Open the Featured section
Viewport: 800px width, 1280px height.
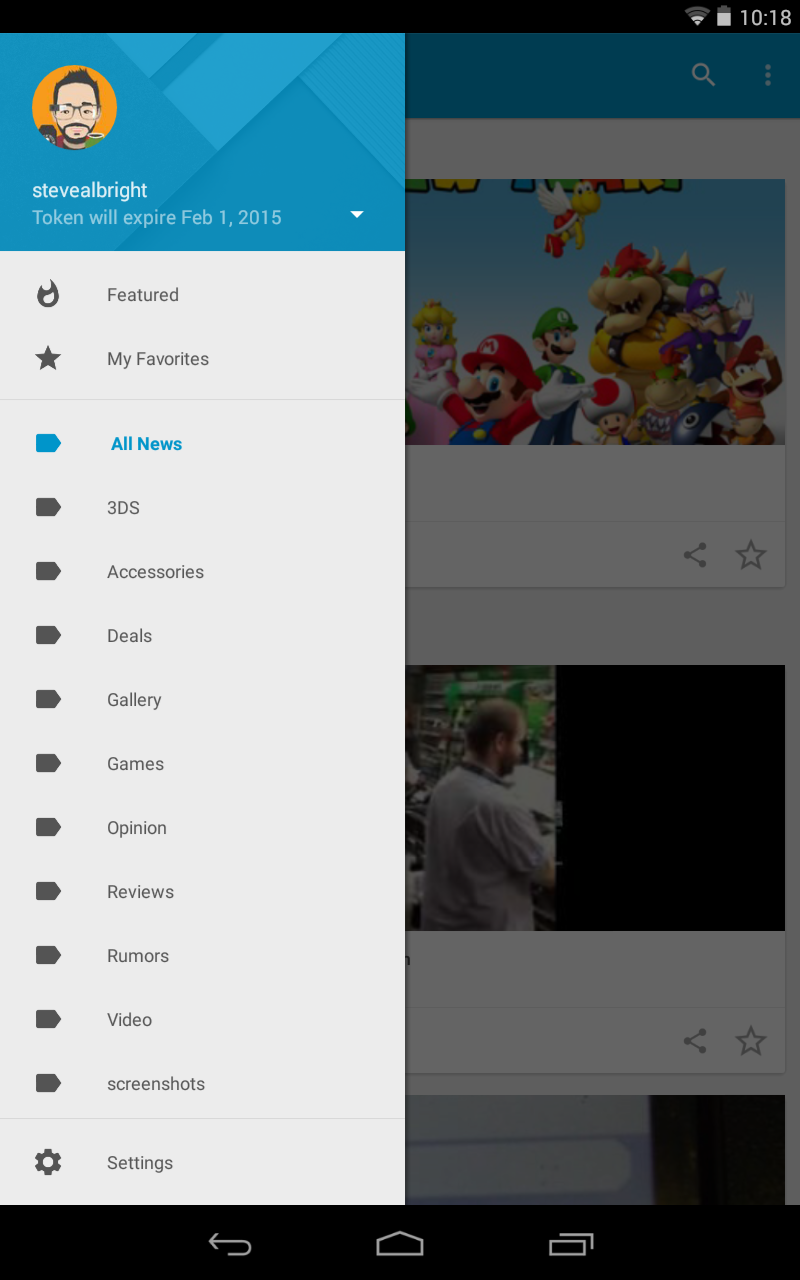(202, 295)
